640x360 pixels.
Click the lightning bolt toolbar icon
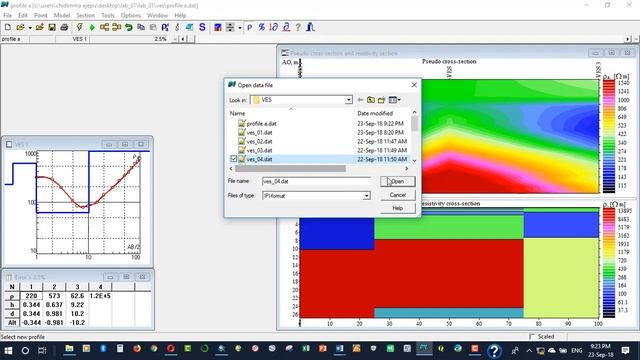tap(80, 27)
